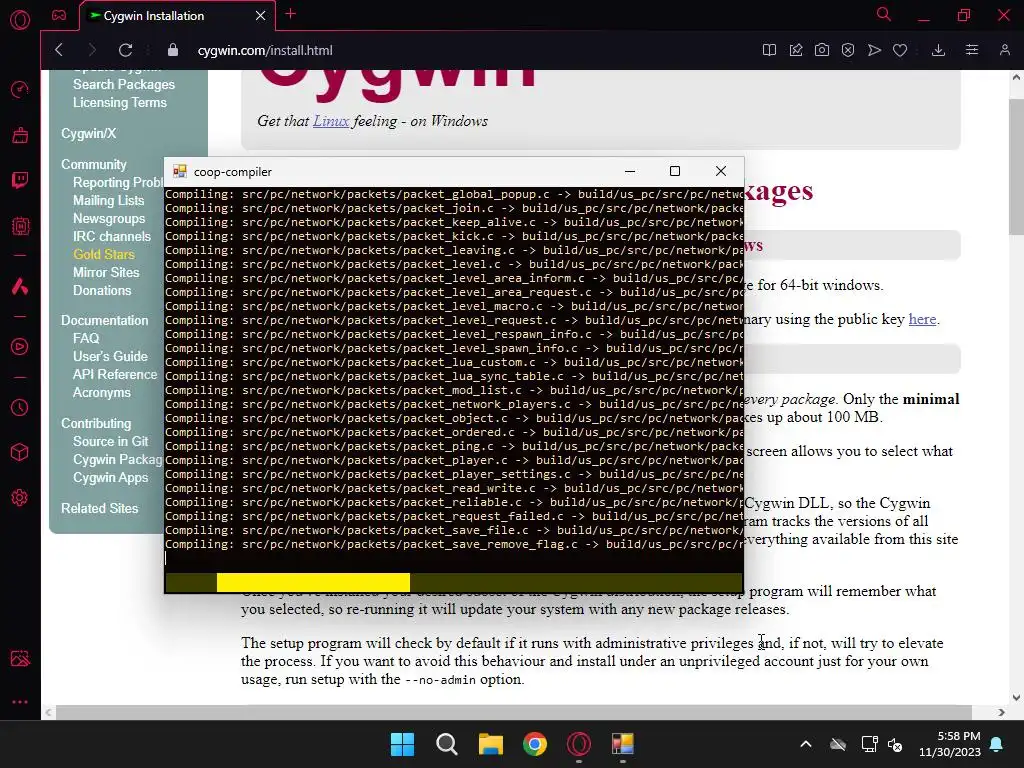Open Player icon in sidebar
This screenshot has height=768, width=1024.
coord(20,346)
